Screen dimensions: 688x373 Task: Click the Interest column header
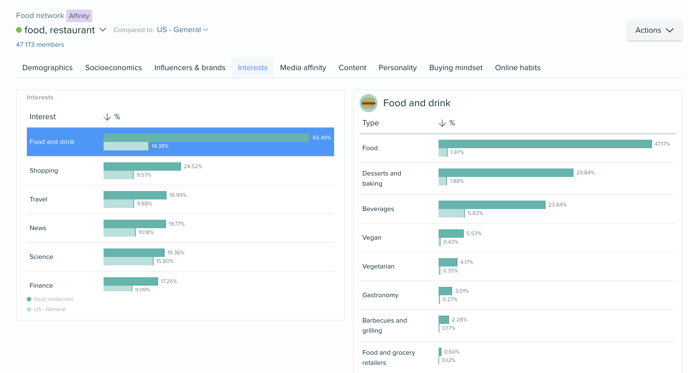43,117
